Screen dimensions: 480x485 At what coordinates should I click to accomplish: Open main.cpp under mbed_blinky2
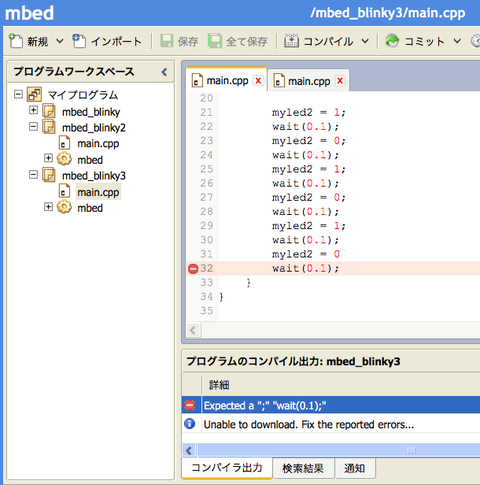tap(98, 144)
